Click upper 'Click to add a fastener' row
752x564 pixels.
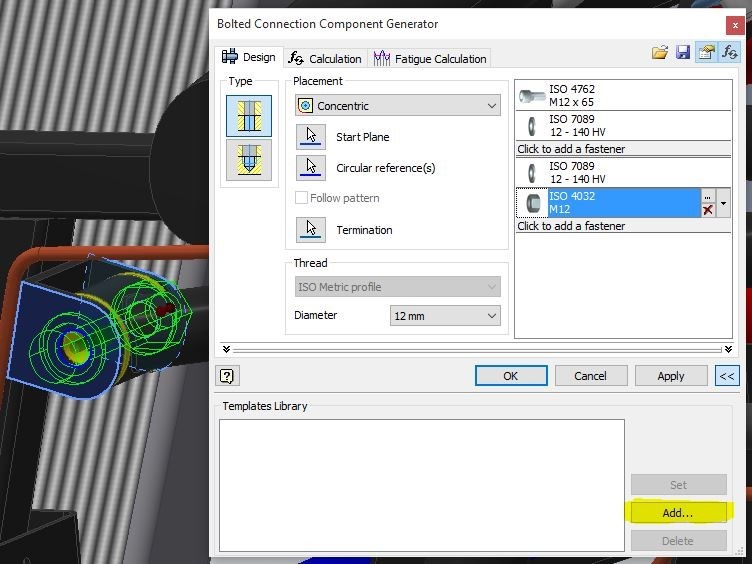pos(623,149)
